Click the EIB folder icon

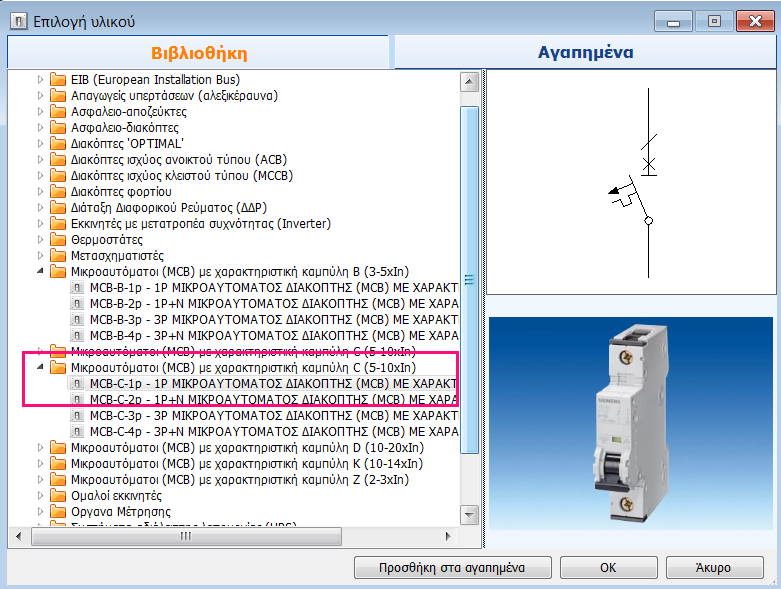(x=59, y=80)
